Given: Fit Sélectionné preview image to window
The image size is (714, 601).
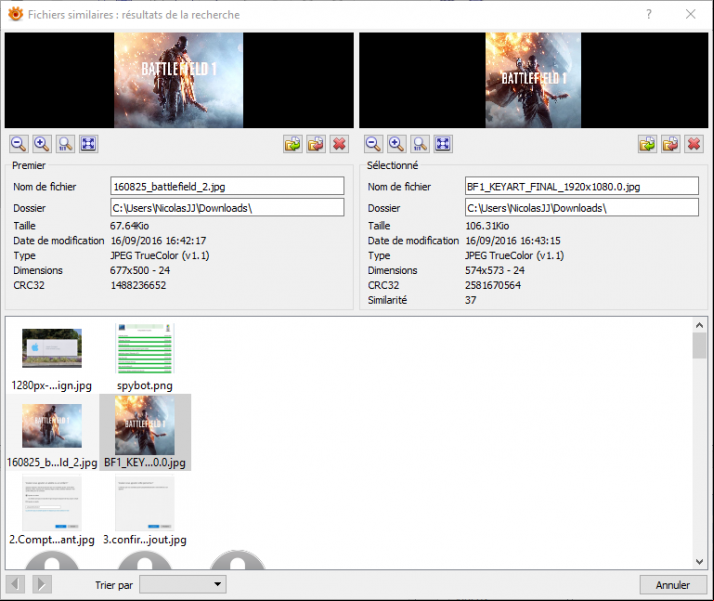Looking at the screenshot, I should coord(443,144).
